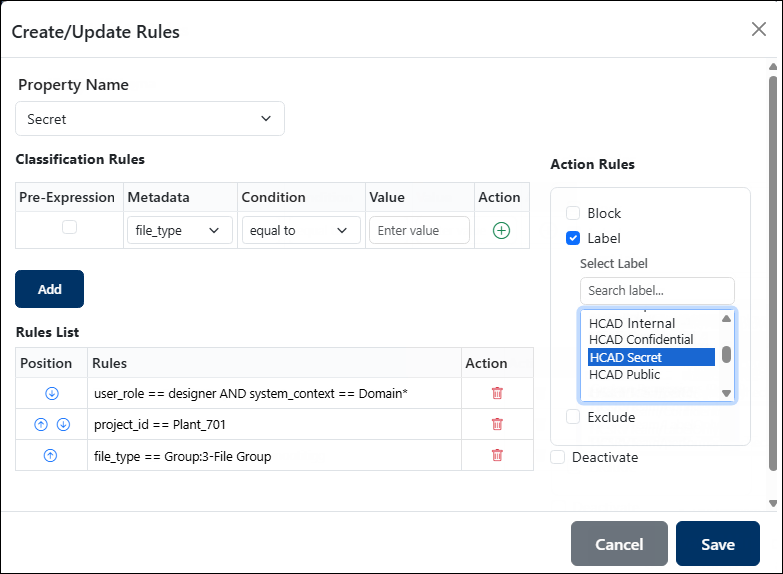Click the file_type == Group:3-File Group text
This screenshot has width=783, height=574.
point(183,456)
